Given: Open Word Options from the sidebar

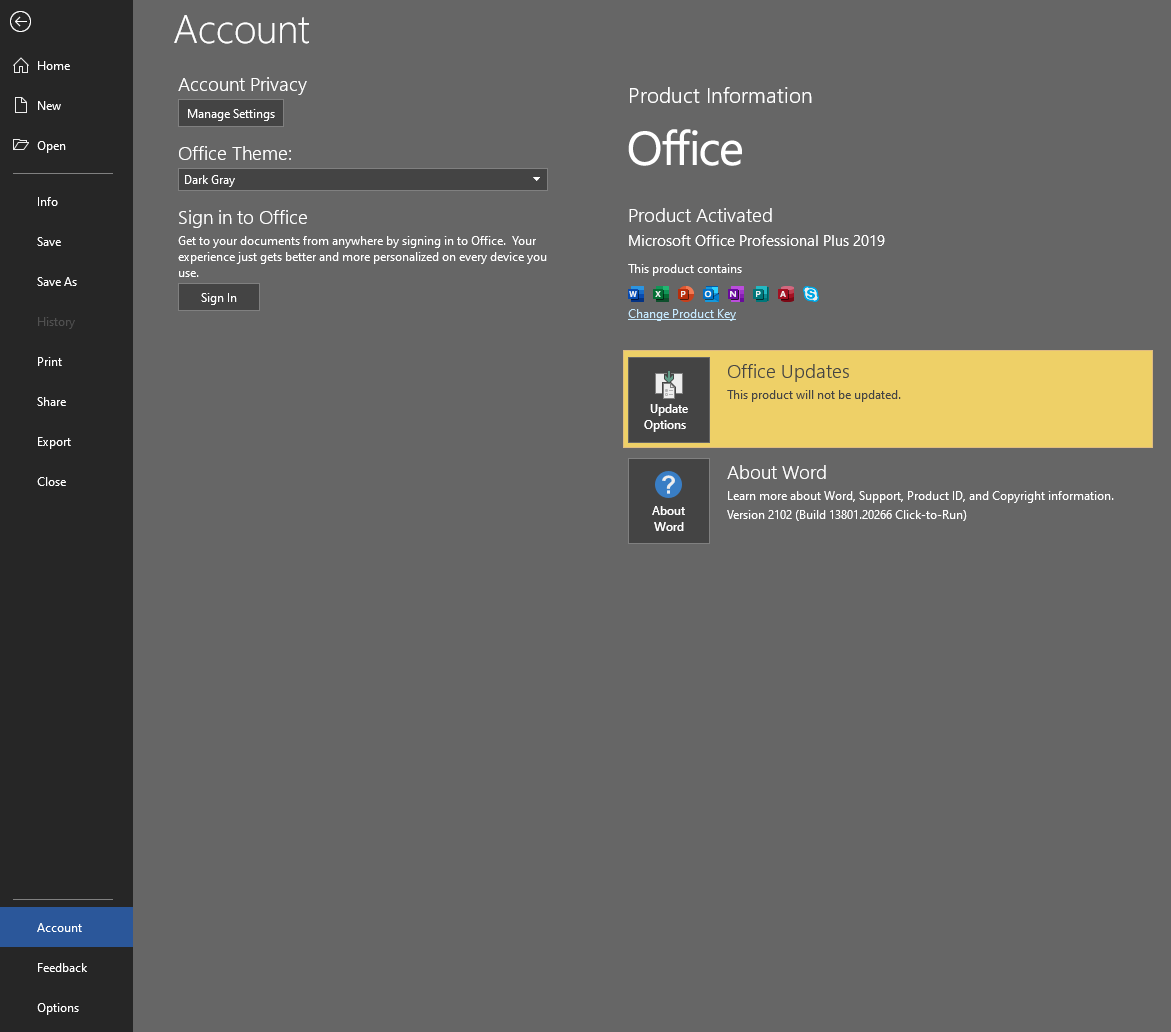Looking at the screenshot, I should [x=66, y=1007].
